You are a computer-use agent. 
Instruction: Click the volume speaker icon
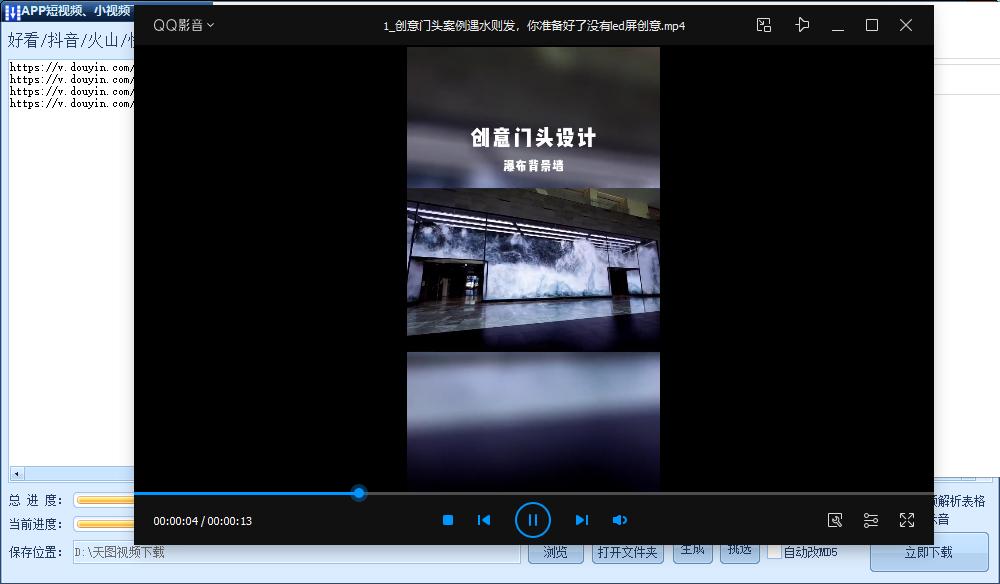[620, 520]
